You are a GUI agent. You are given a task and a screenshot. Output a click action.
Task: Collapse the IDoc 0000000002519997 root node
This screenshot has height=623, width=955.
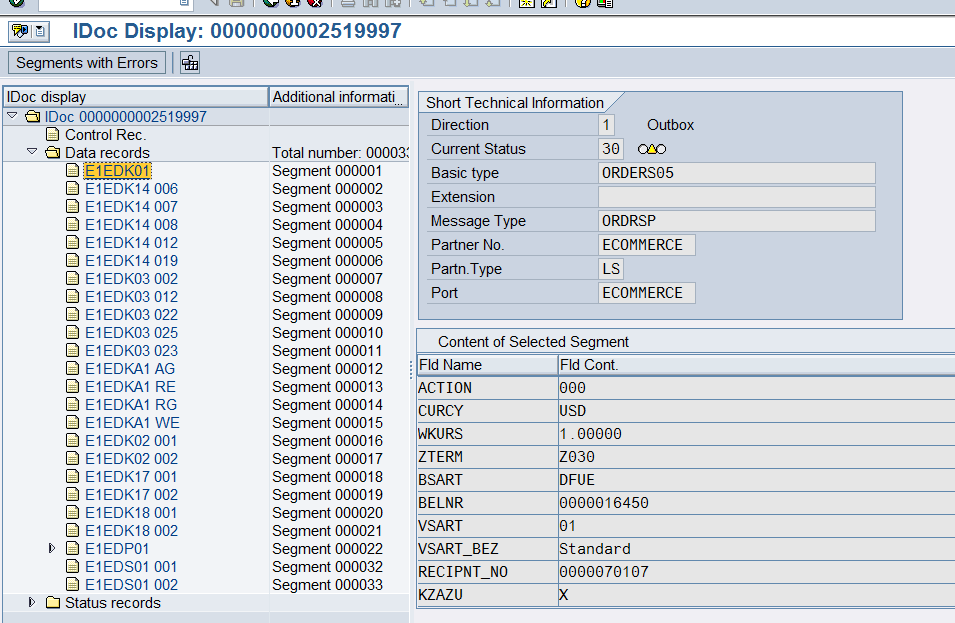[x=12, y=117]
